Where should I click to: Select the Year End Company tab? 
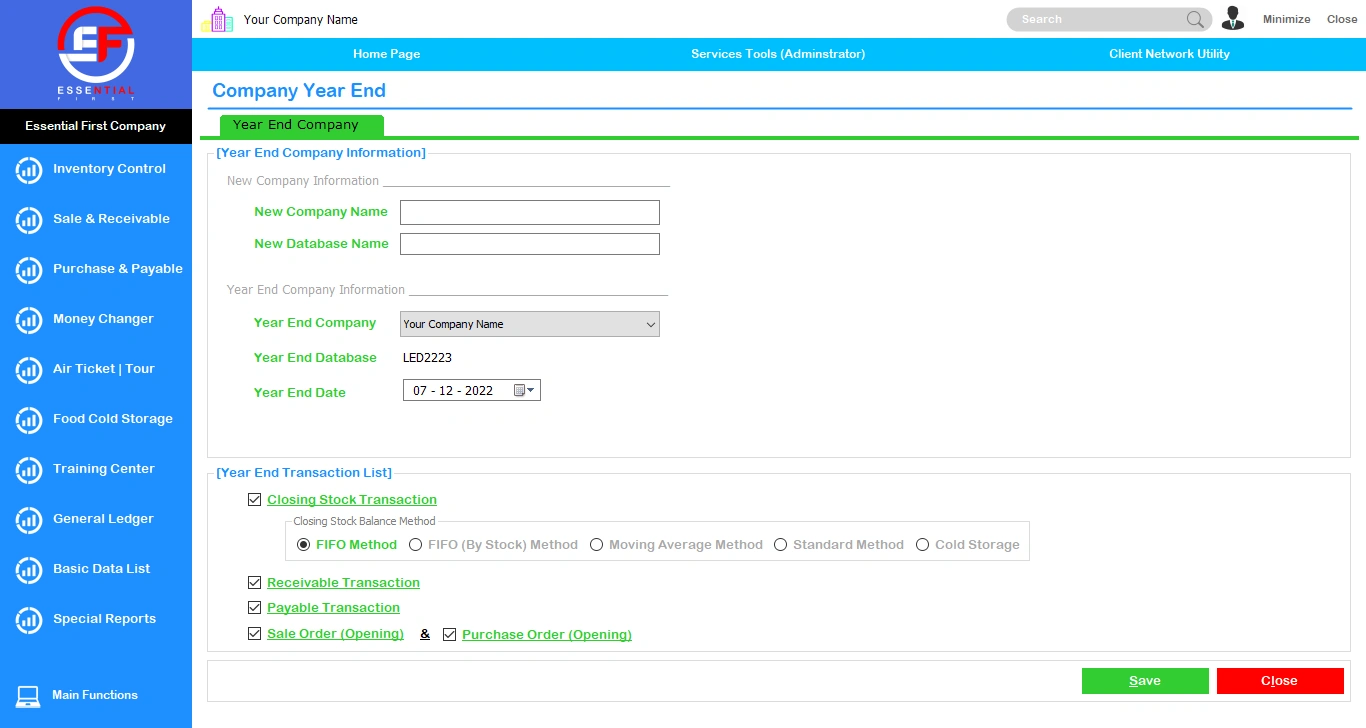[300, 125]
